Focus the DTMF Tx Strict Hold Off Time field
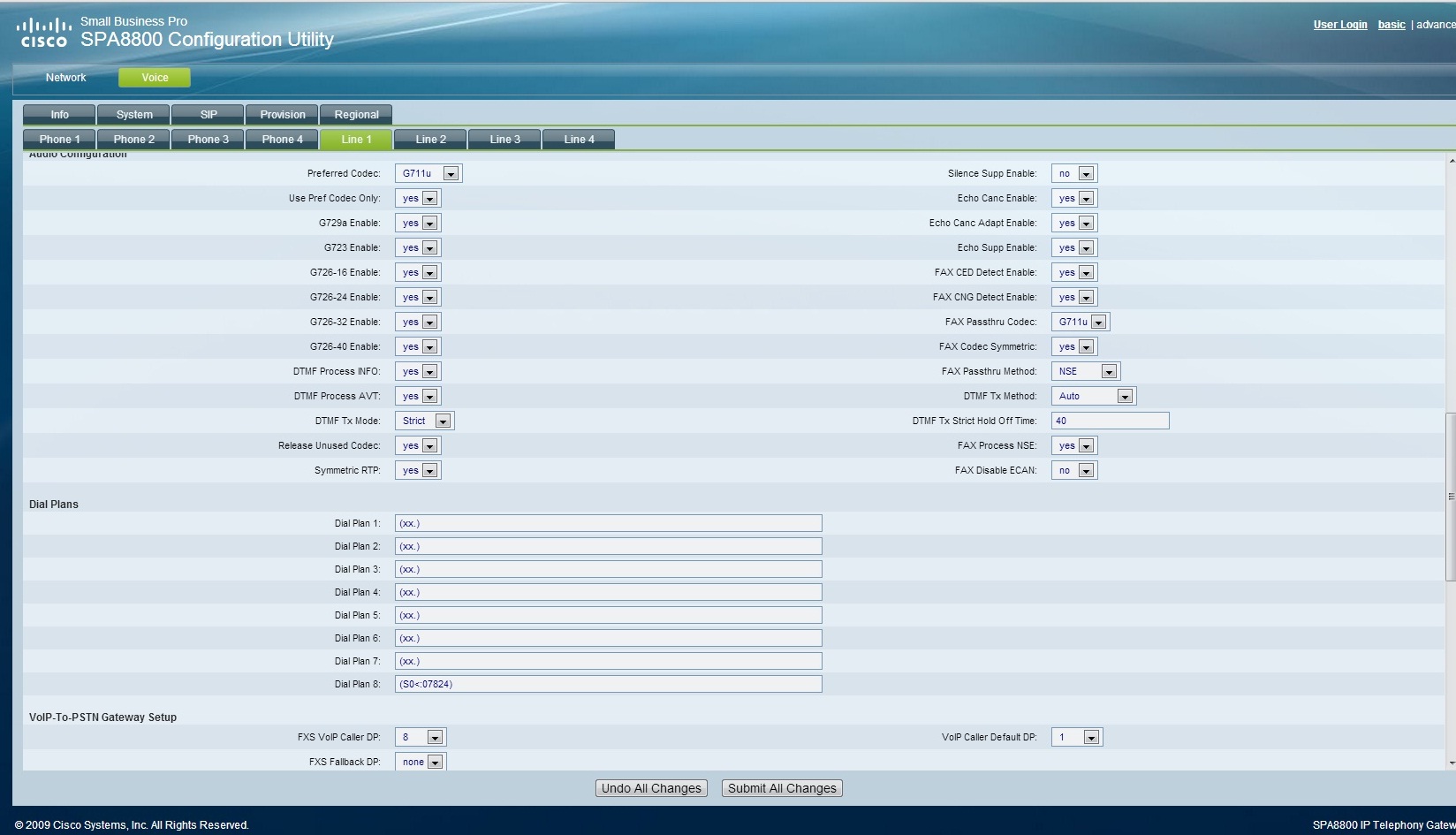1456x835 pixels. [1110, 421]
